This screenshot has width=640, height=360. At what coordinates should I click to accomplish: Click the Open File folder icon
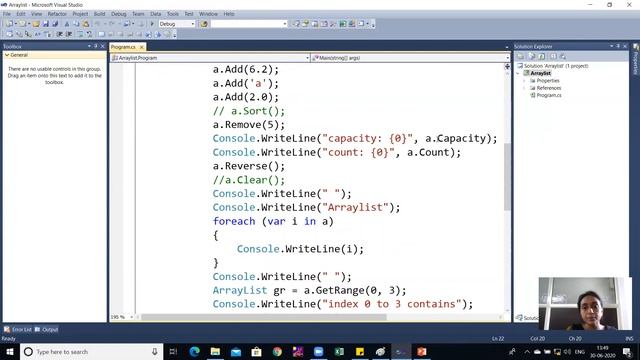click(x=36, y=24)
